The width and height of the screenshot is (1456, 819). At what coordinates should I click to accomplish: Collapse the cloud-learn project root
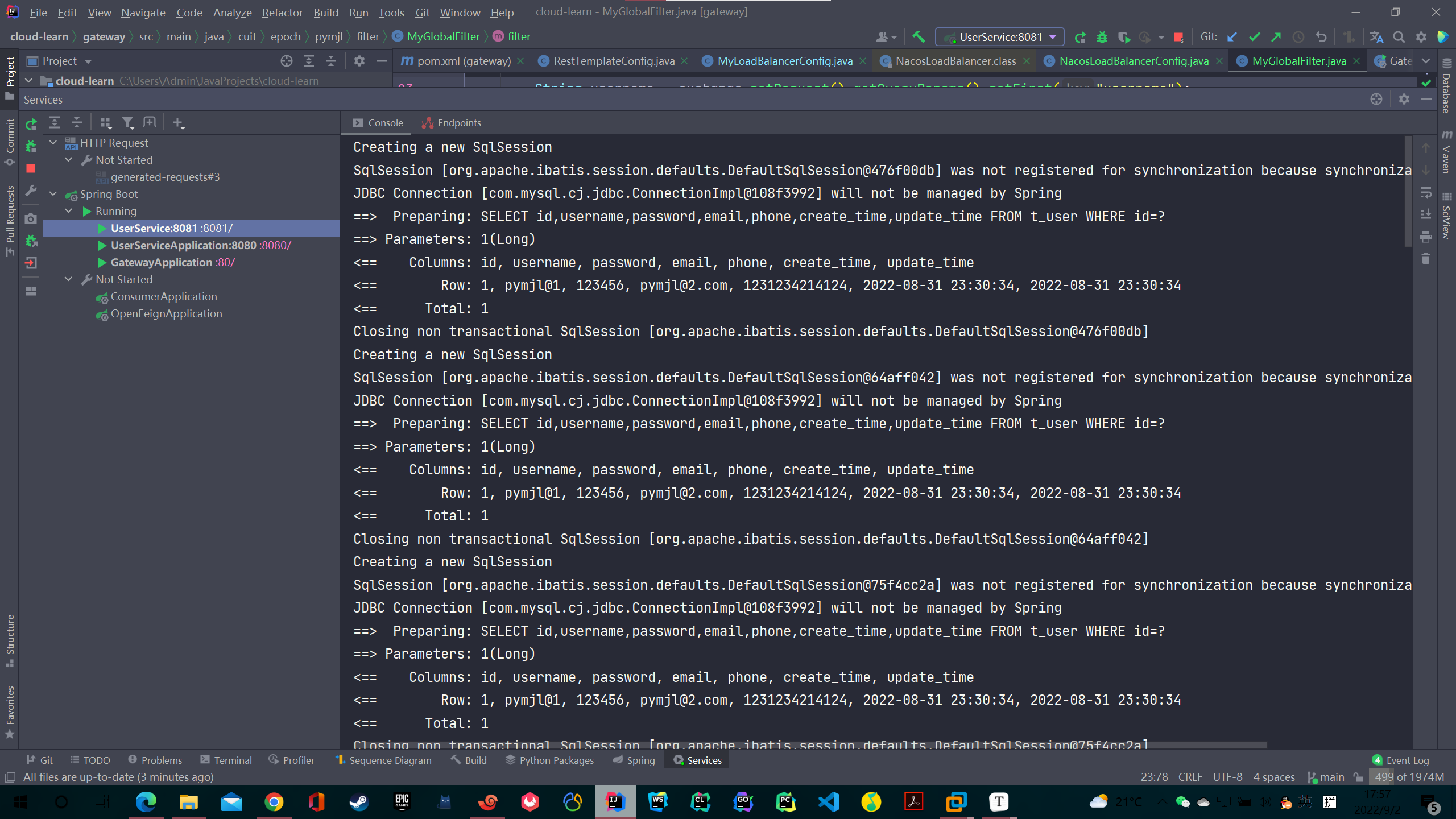(28, 81)
